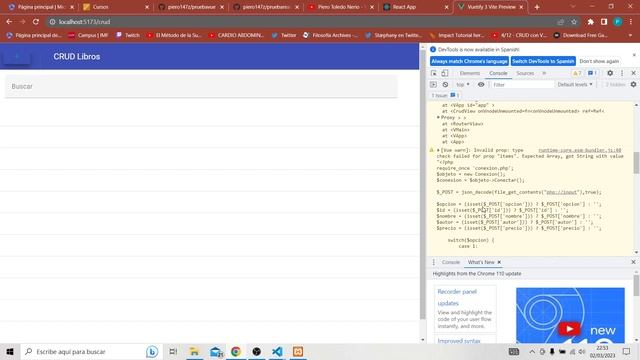
Task: Go back with the browser back arrow
Action: click(9, 22)
